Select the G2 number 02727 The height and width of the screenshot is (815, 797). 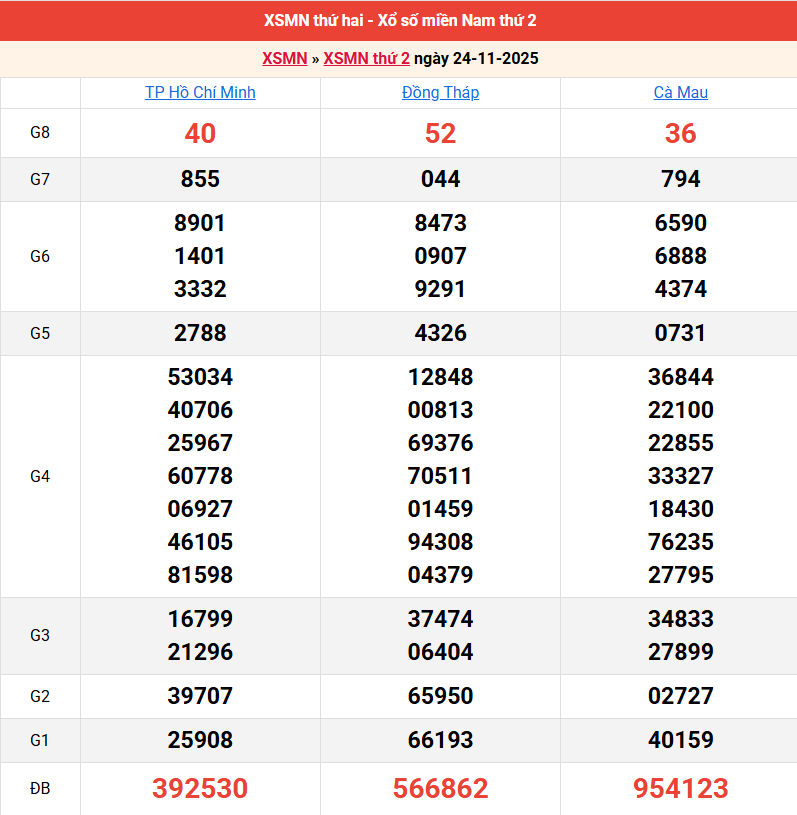pyautogui.click(x=680, y=696)
